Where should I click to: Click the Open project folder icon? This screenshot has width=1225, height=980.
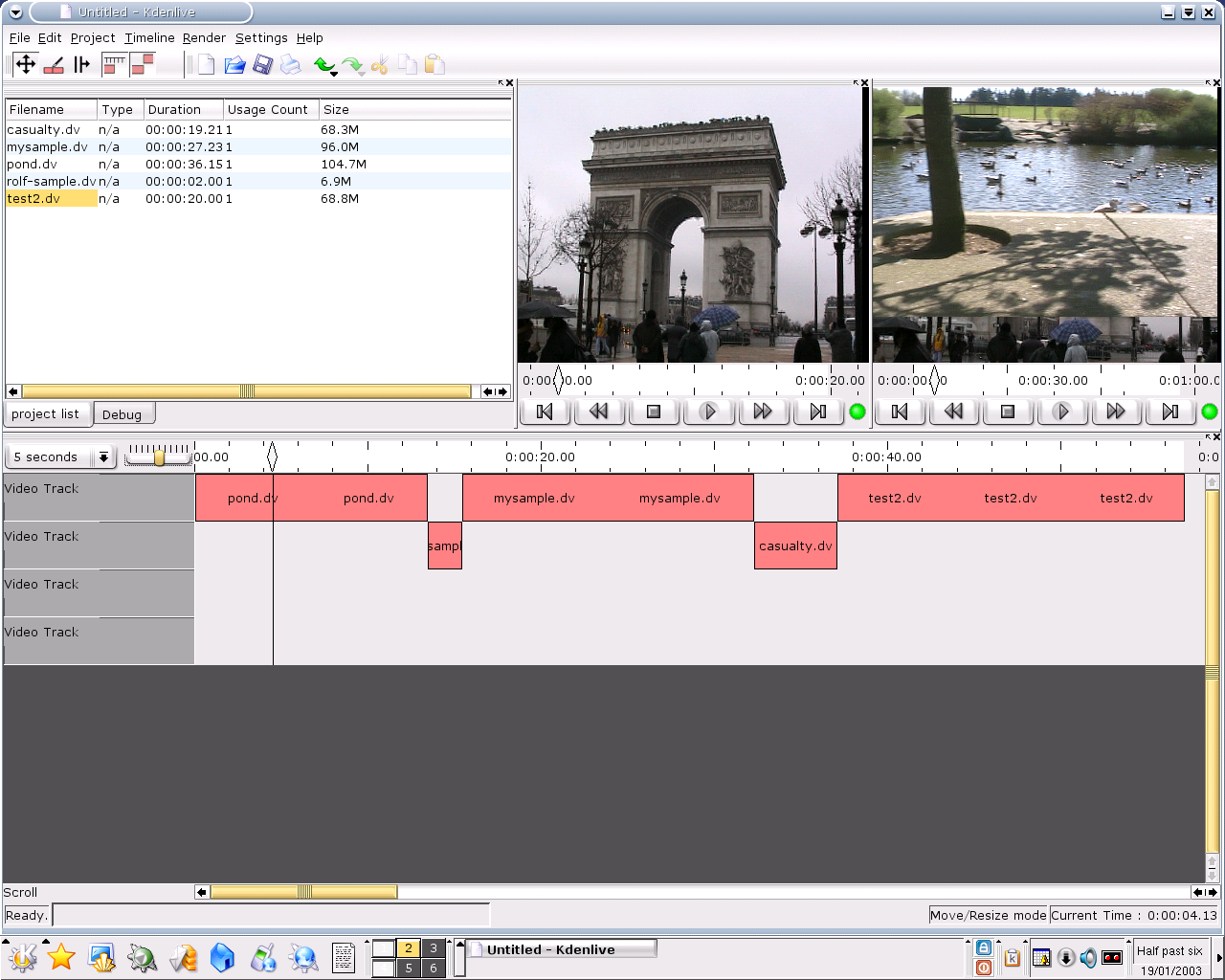234,64
